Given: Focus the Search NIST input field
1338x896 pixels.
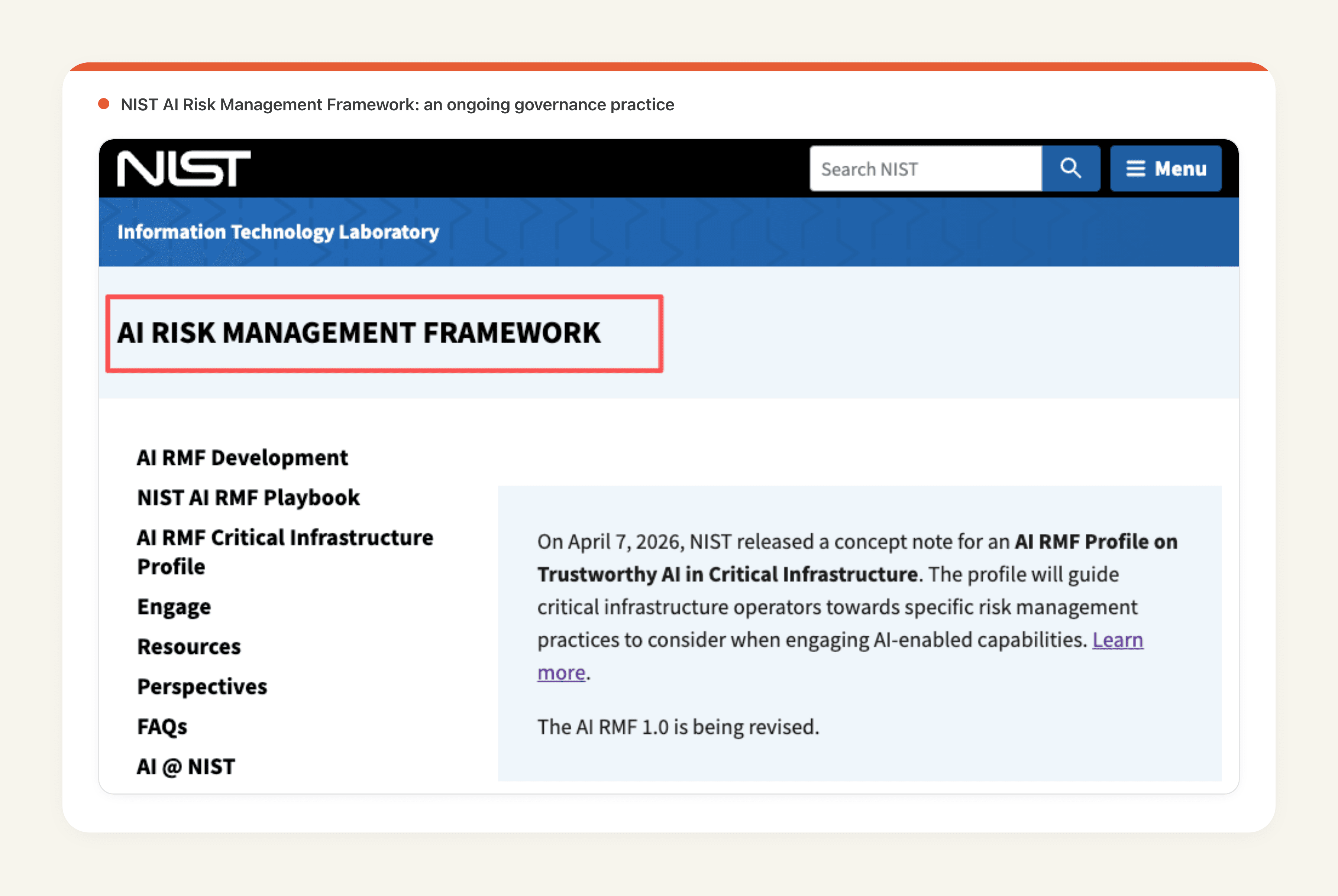Looking at the screenshot, I should coord(925,169).
